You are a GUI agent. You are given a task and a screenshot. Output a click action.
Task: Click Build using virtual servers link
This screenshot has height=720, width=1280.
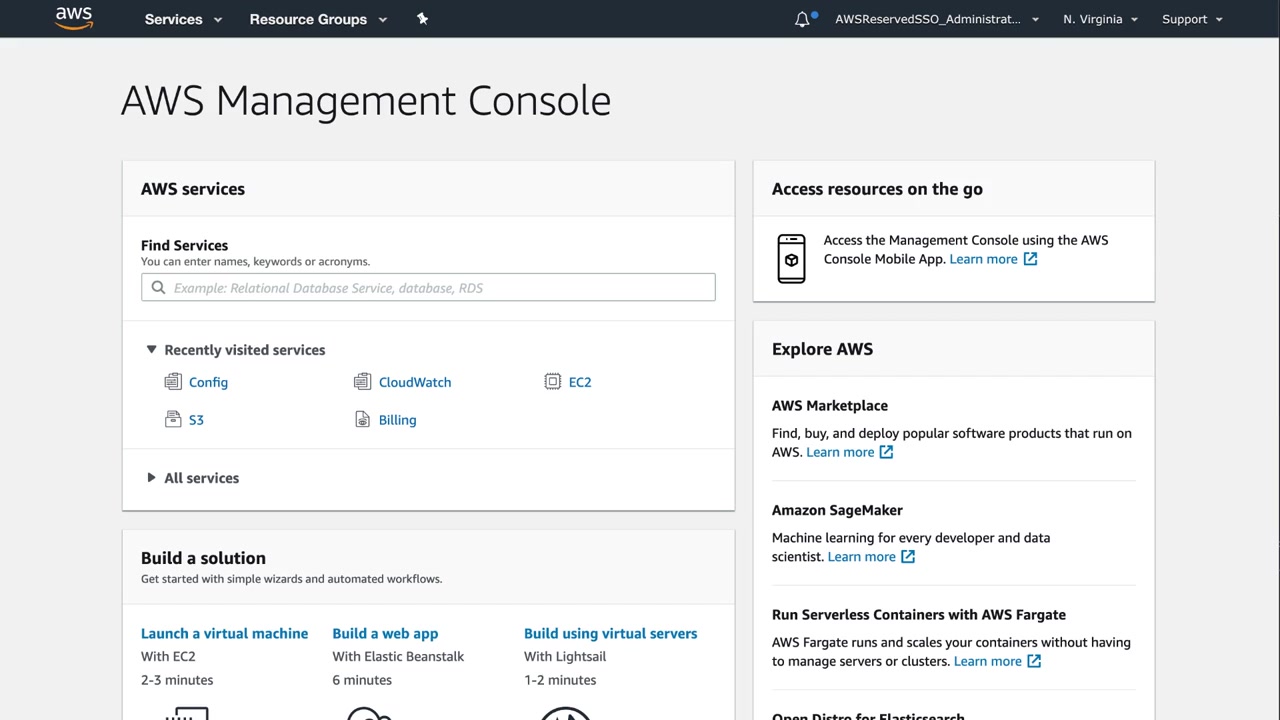[610, 633]
